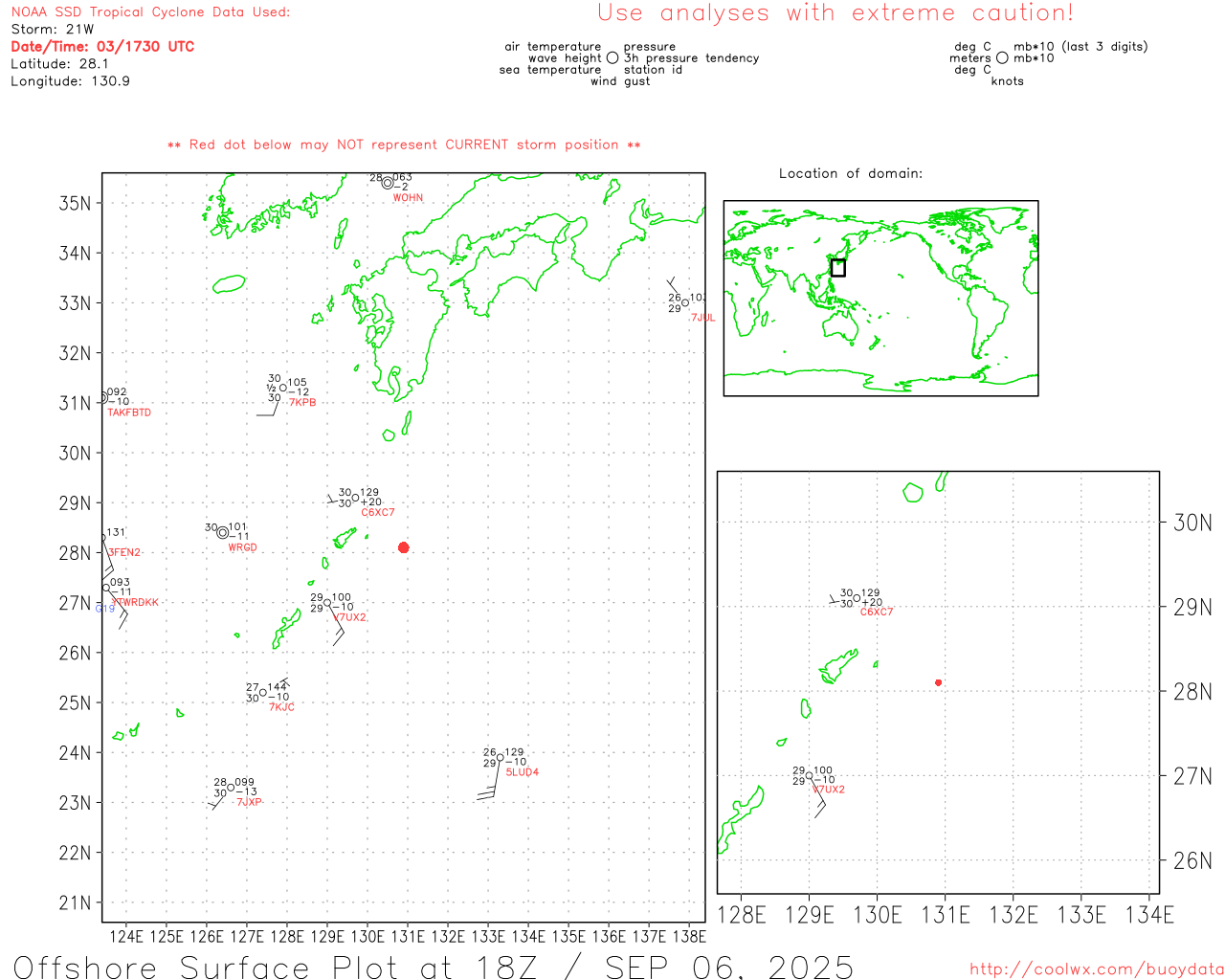Screen dimensions: 1225x980
Task: Click the WRGD station circle marker
Action: 223,532
